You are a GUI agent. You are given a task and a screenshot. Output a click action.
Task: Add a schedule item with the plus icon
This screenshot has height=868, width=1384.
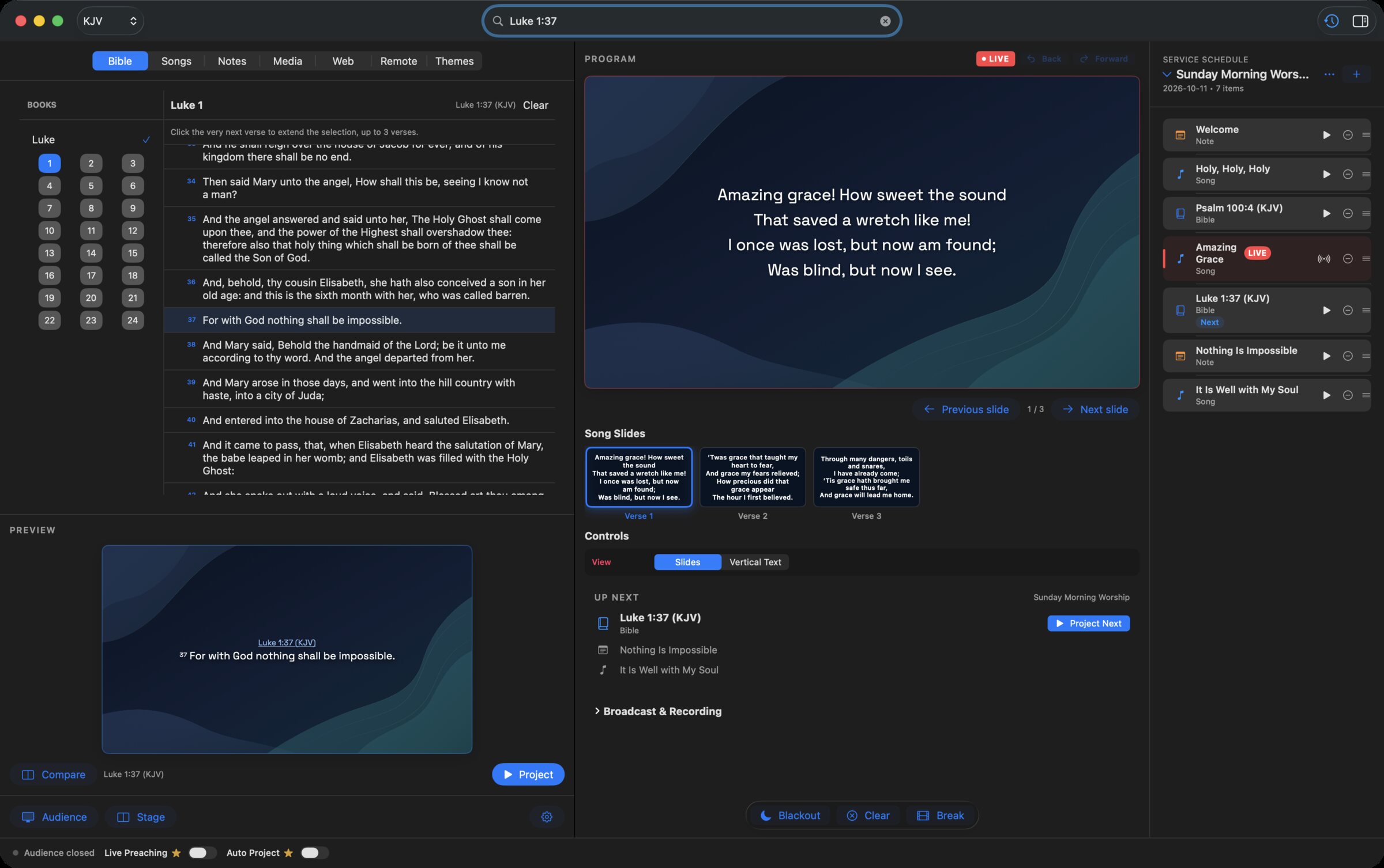pos(1356,74)
